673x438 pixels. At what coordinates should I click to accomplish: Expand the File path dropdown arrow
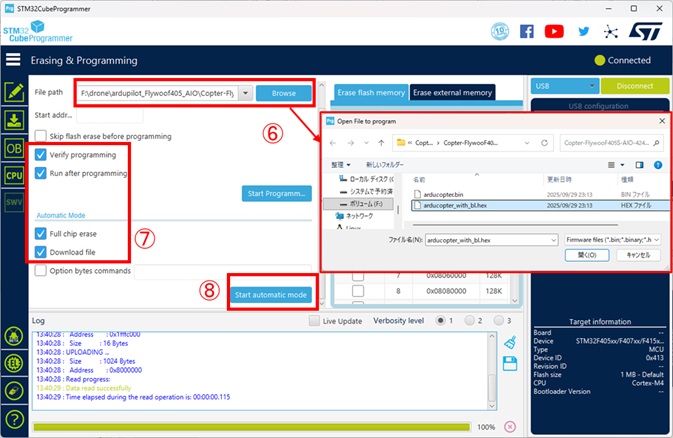click(245, 92)
